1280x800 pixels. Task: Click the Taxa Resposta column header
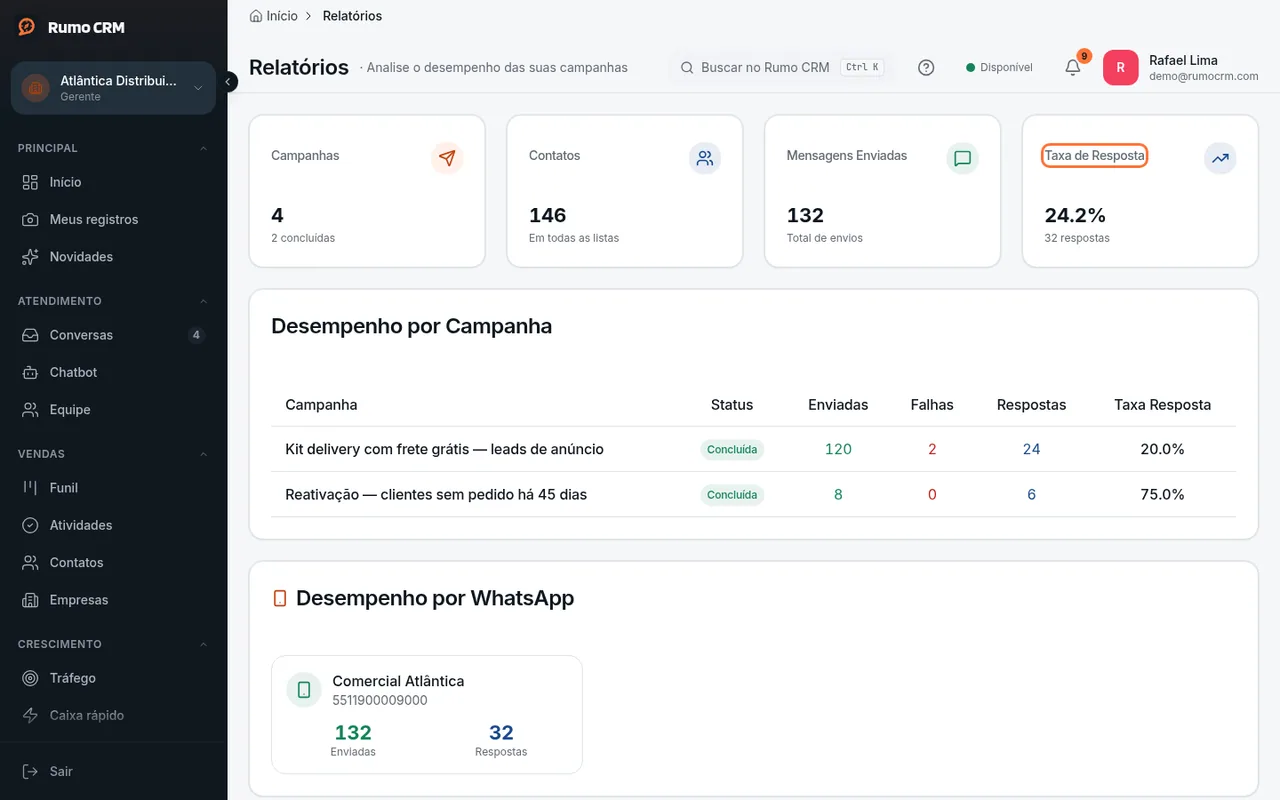tap(1162, 405)
